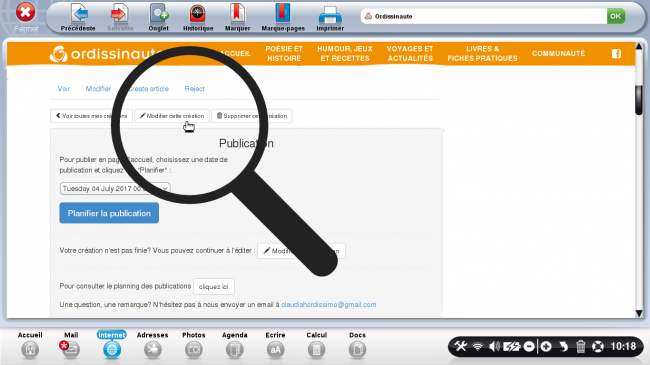Select the Internet application
Image resolution: width=650 pixels, height=365 pixels.
coord(112,345)
